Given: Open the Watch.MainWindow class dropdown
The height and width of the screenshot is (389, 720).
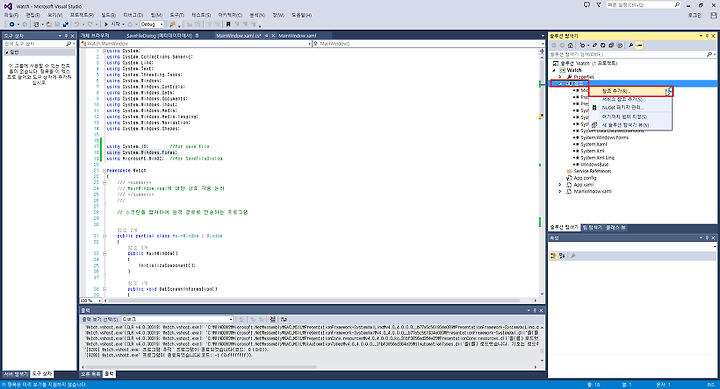Looking at the screenshot, I should coord(196,44).
